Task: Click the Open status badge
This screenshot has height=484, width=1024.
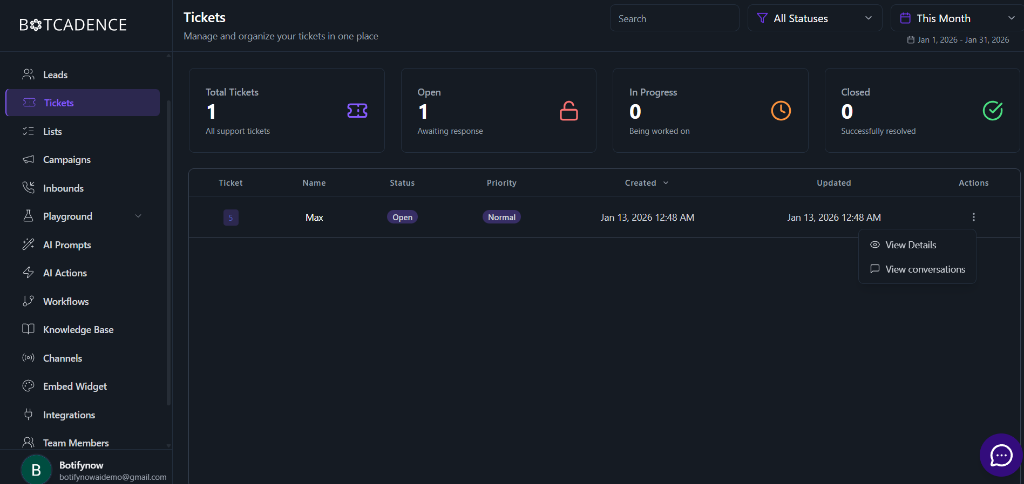Action: [402, 217]
